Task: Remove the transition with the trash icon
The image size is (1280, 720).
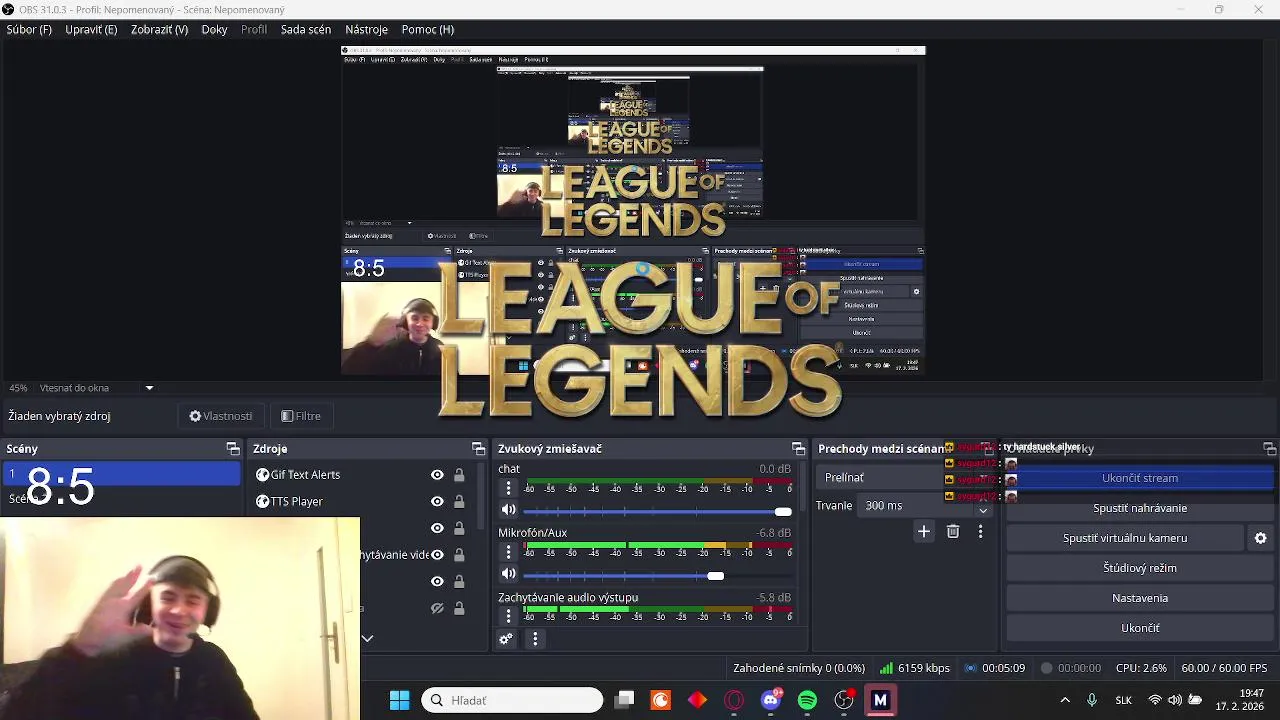Action: tap(953, 532)
